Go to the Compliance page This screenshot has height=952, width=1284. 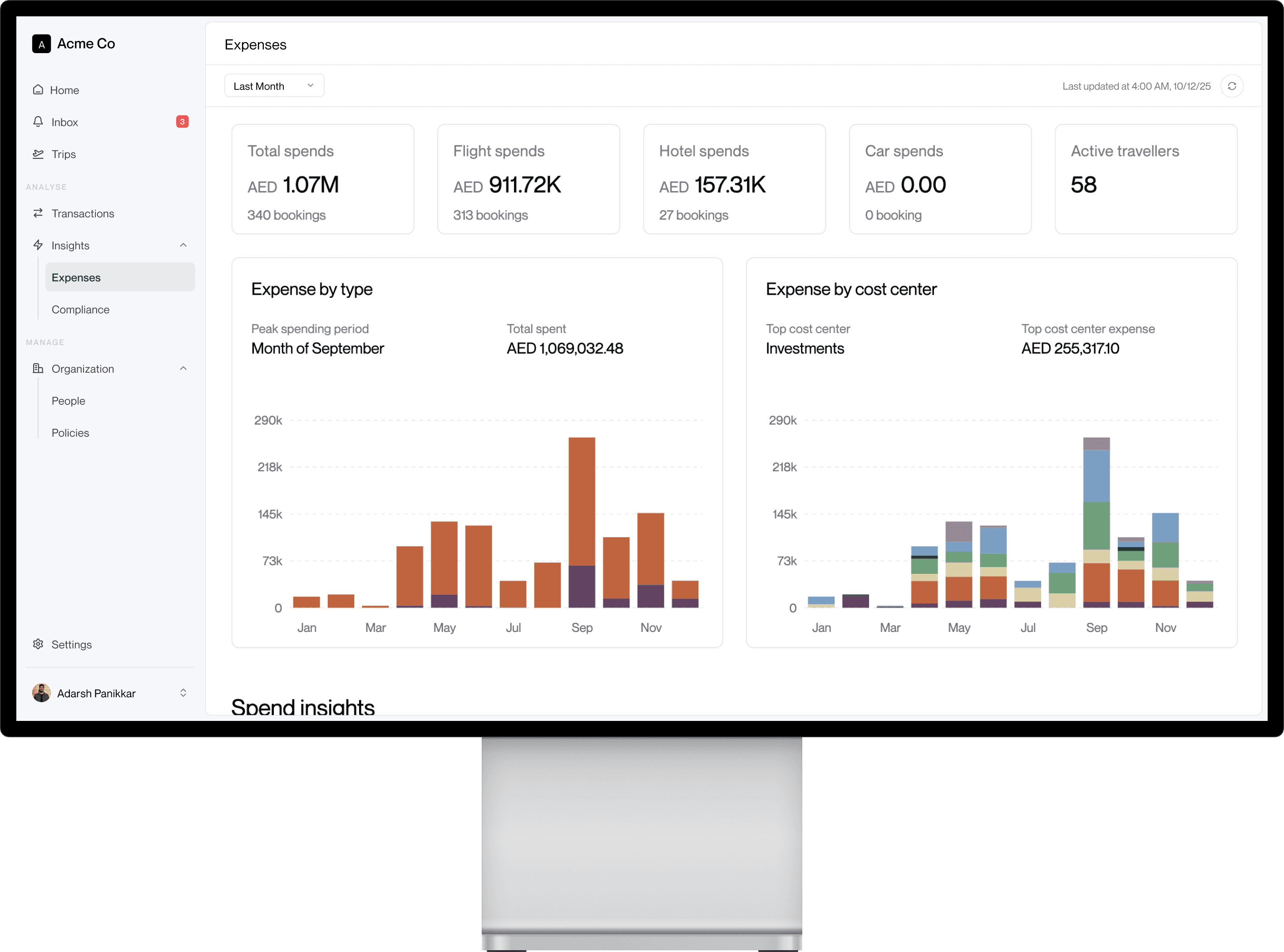pyautogui.click(x=80, y=310)
